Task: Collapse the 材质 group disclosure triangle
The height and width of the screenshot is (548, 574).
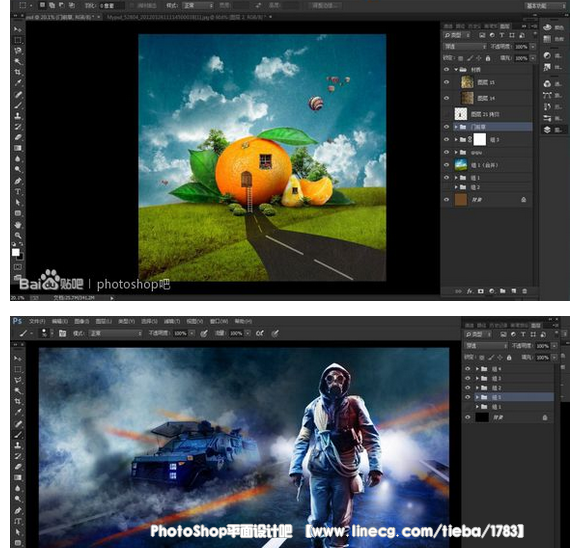Action: click(x=456, y=70)
